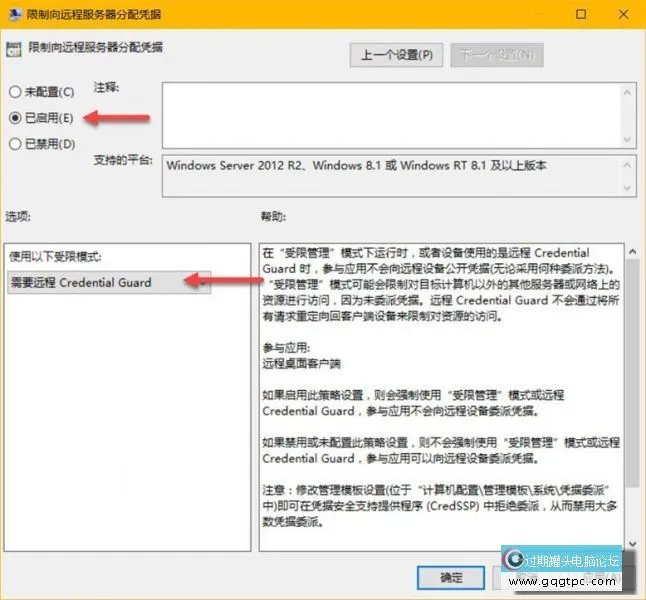Viewport: 646px width, 600px height.
Task: Click the comment box scroll down arrow
Action: 627,139
